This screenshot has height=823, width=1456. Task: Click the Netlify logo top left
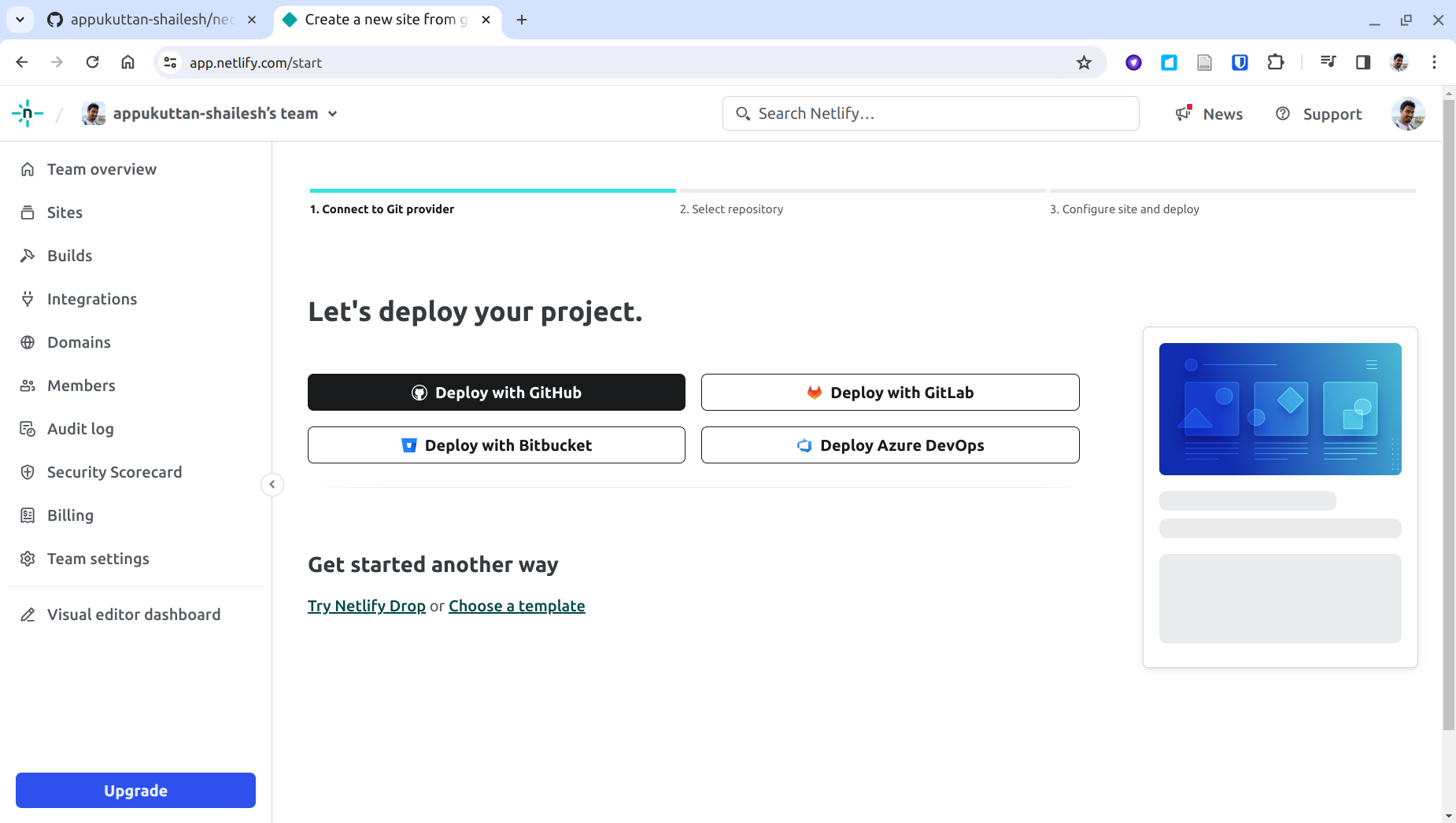(x=27, y=113)
